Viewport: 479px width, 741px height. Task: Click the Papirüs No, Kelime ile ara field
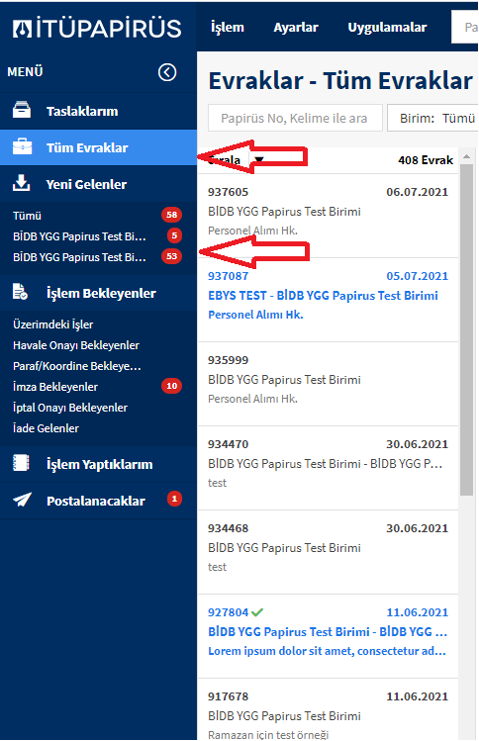click(295, 118)
